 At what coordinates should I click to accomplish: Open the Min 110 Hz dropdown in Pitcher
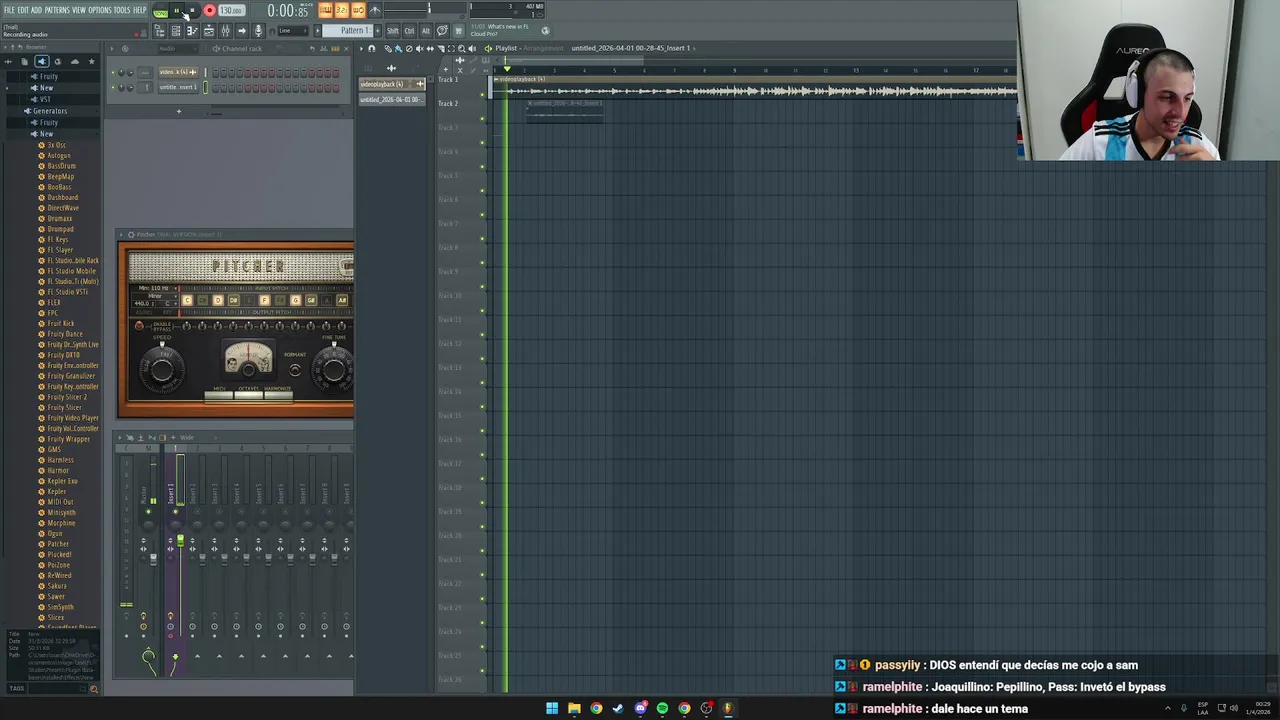point(156,288)
